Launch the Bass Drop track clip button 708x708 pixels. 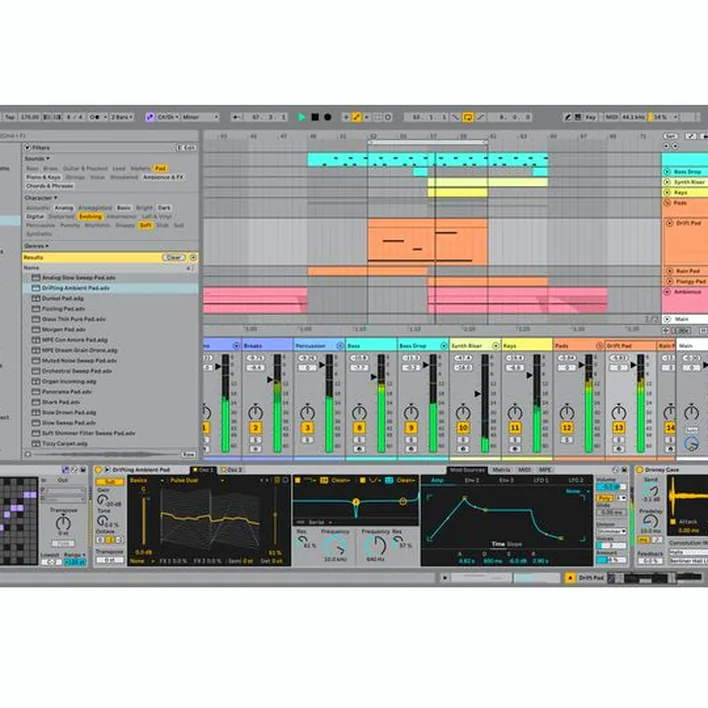point(667,172)
